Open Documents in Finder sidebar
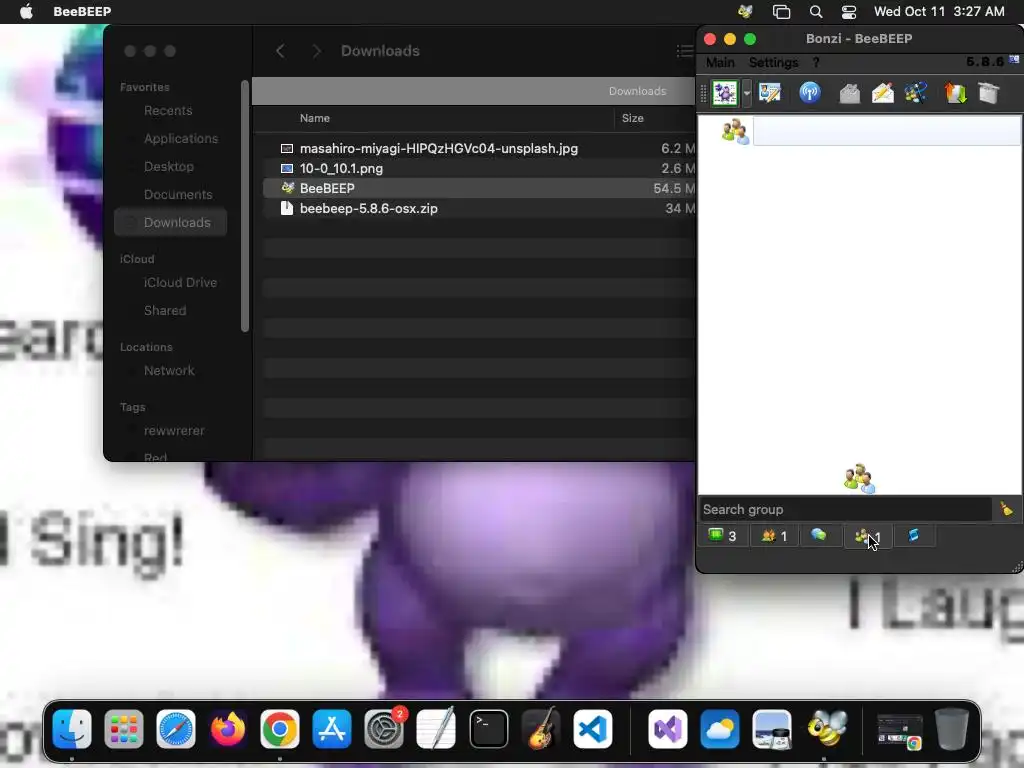 pyautogui.click(x=178, y=195)
